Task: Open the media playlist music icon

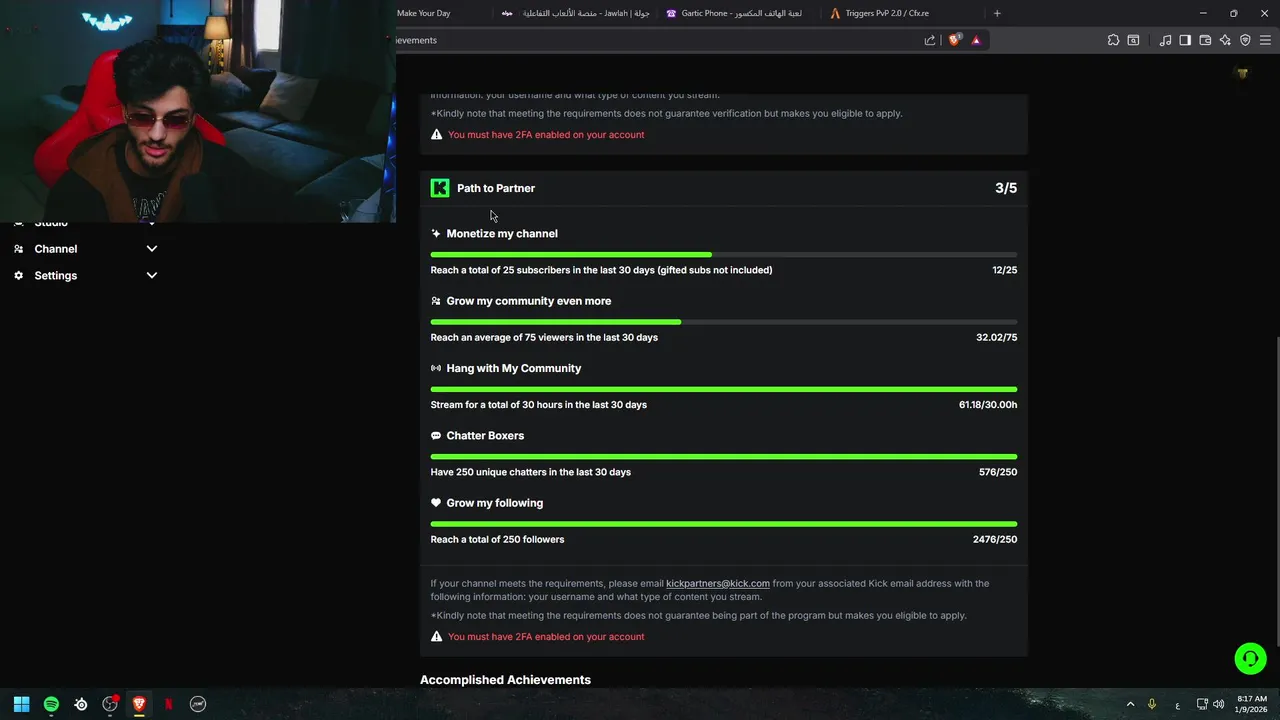Action: coord(1165,40)
